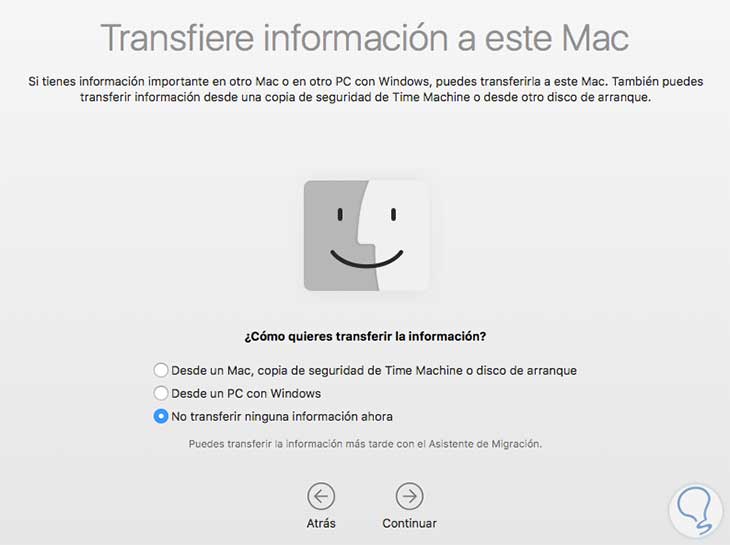Click the Finder face graphic
Image resolution: width=730 pixels, height=545 pixels.
pos(365,235)
